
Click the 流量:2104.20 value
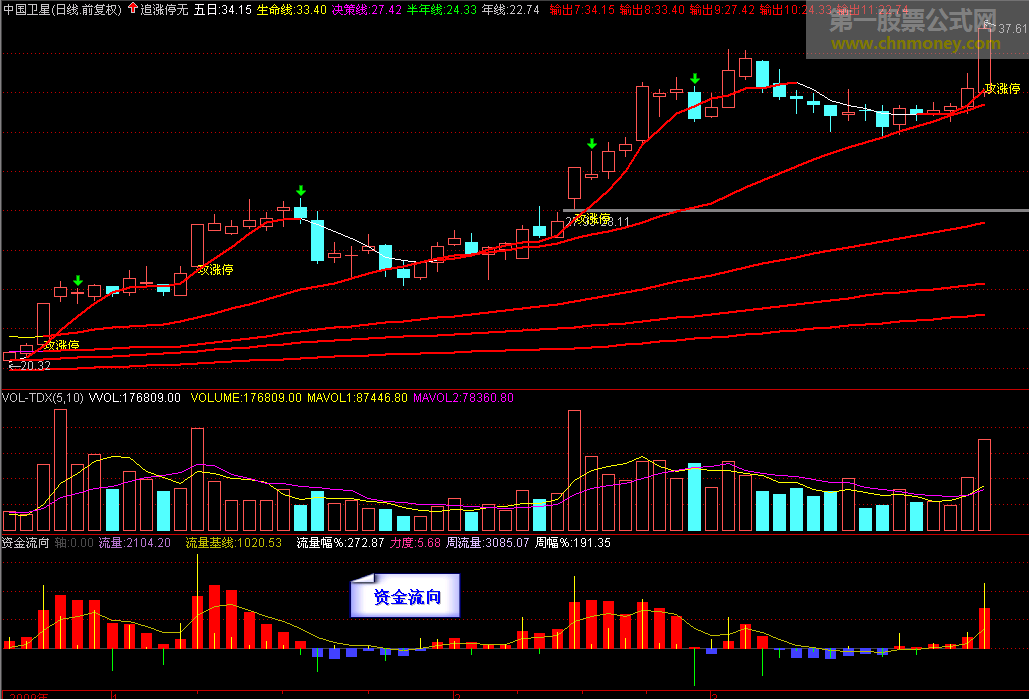coord(135,543)
